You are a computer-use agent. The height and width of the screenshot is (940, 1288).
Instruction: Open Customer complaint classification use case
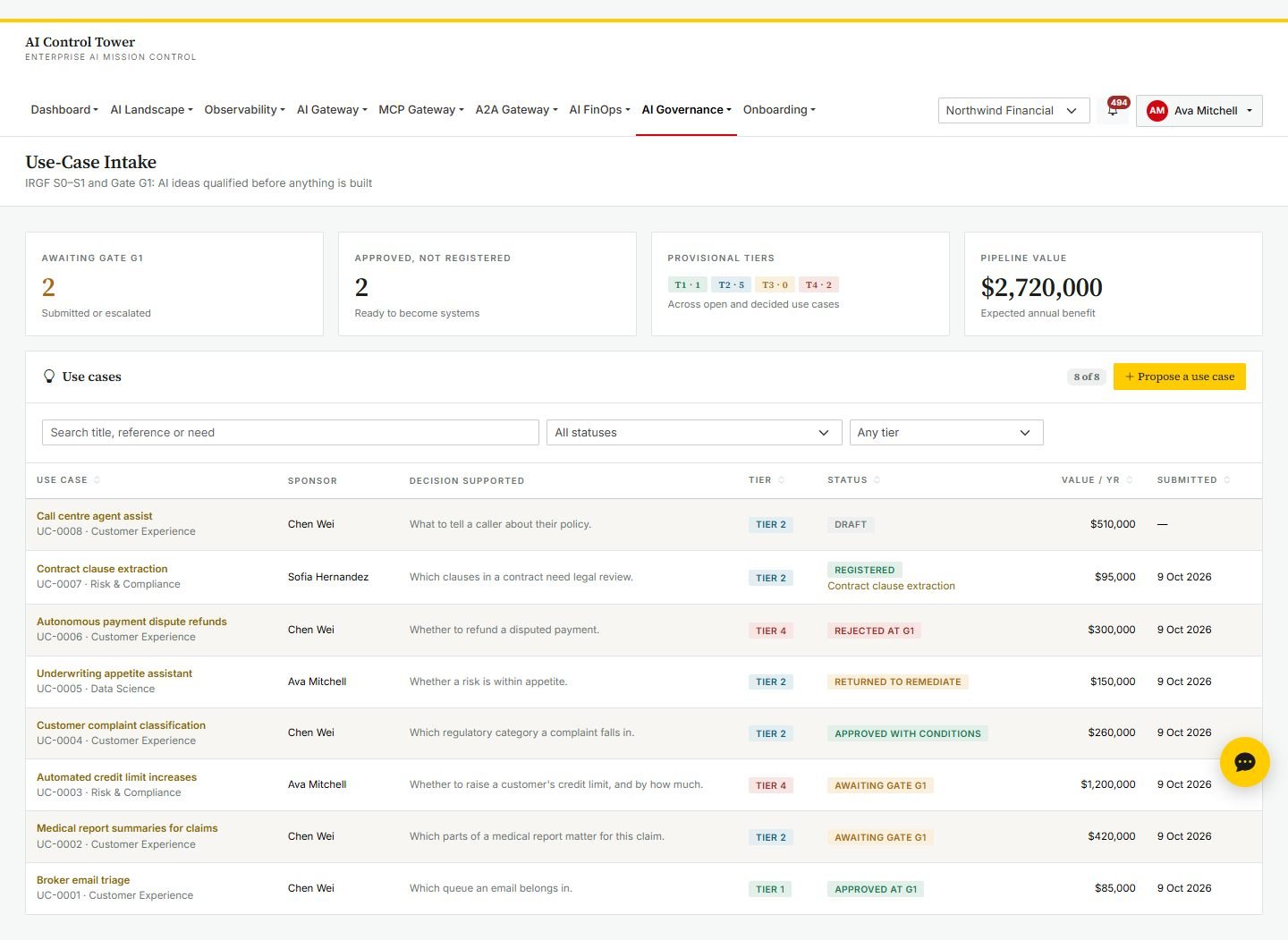pos(121,725)
